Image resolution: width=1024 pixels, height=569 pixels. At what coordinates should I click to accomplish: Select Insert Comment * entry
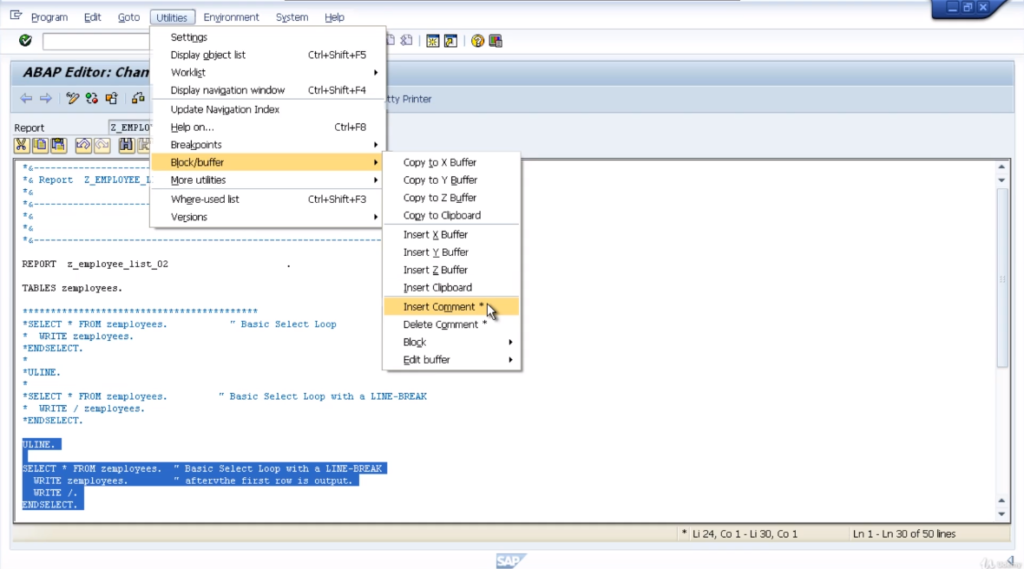(452, 306)
